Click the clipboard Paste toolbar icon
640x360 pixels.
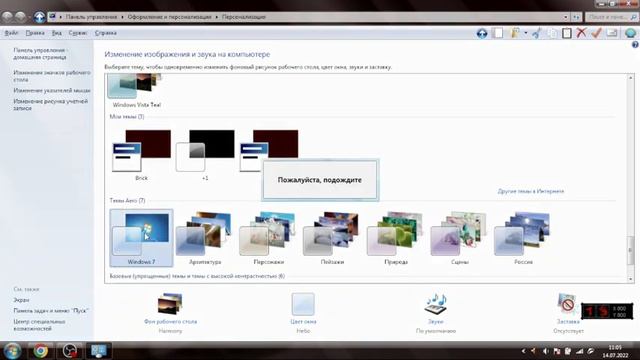567,33
